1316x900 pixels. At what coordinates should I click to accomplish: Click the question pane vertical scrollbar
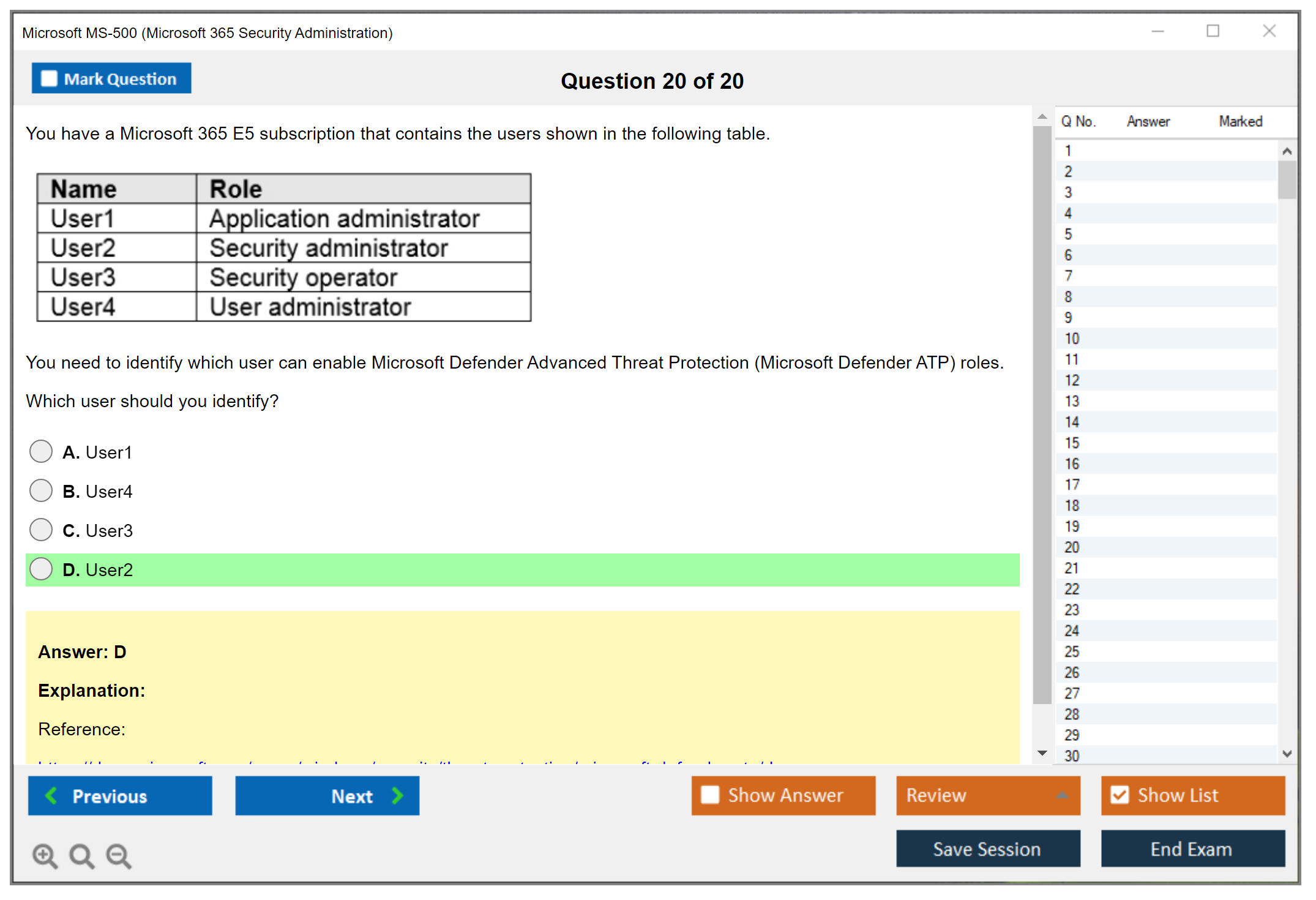[x=1042, y=416]
